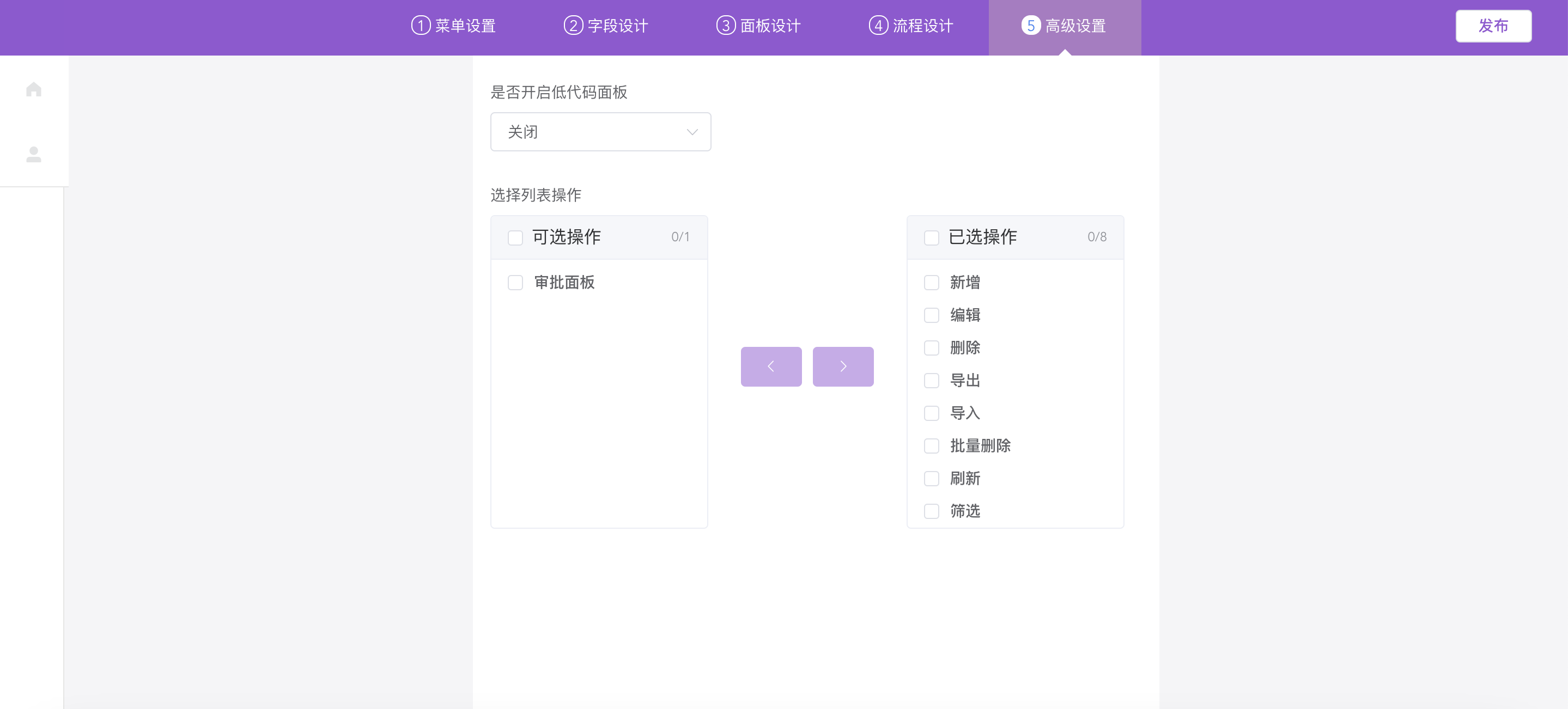Check the 删除 checkbox
Image resolution: width=1568 pixels, height=709 pixels.
(x=931, y=348)
